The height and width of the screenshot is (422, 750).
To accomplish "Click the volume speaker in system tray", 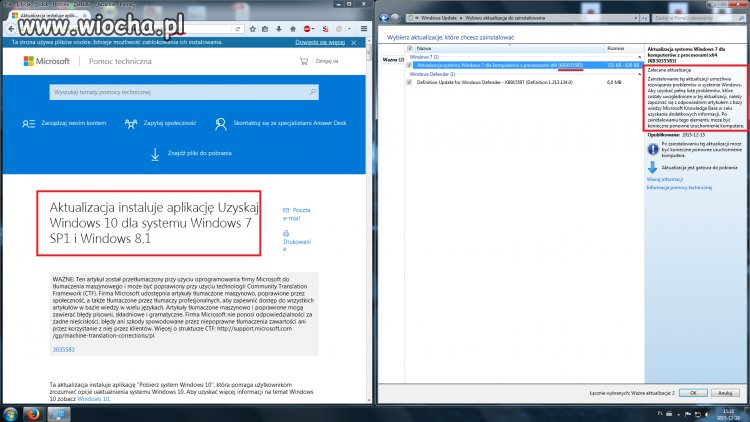I will point(706,414).
